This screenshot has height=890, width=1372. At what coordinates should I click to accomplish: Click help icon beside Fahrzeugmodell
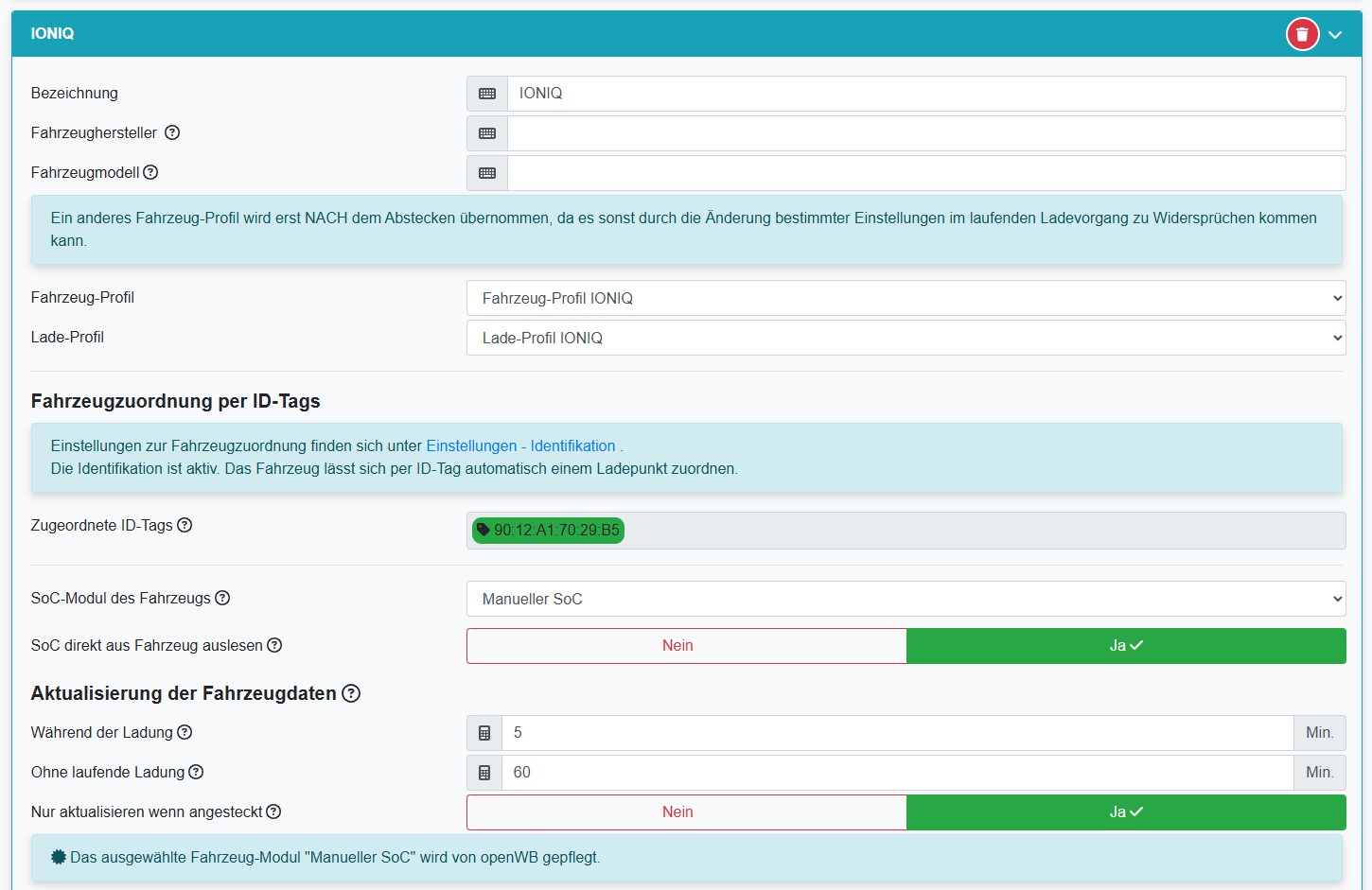[150, 173]
